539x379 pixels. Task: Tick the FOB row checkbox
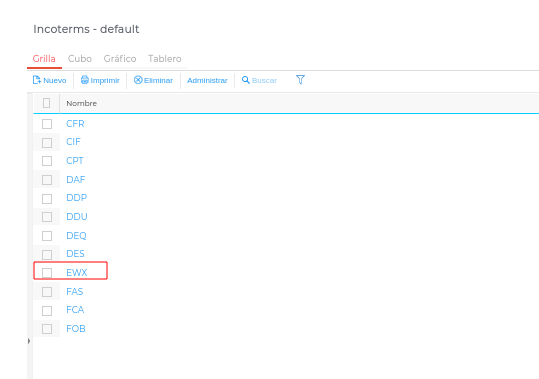pyautogui.click(x=47, y=329)
